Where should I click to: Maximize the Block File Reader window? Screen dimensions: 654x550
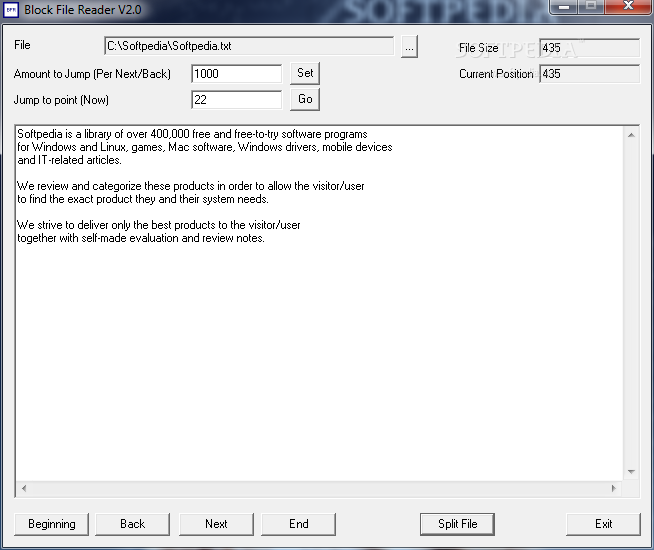[591, 6]
